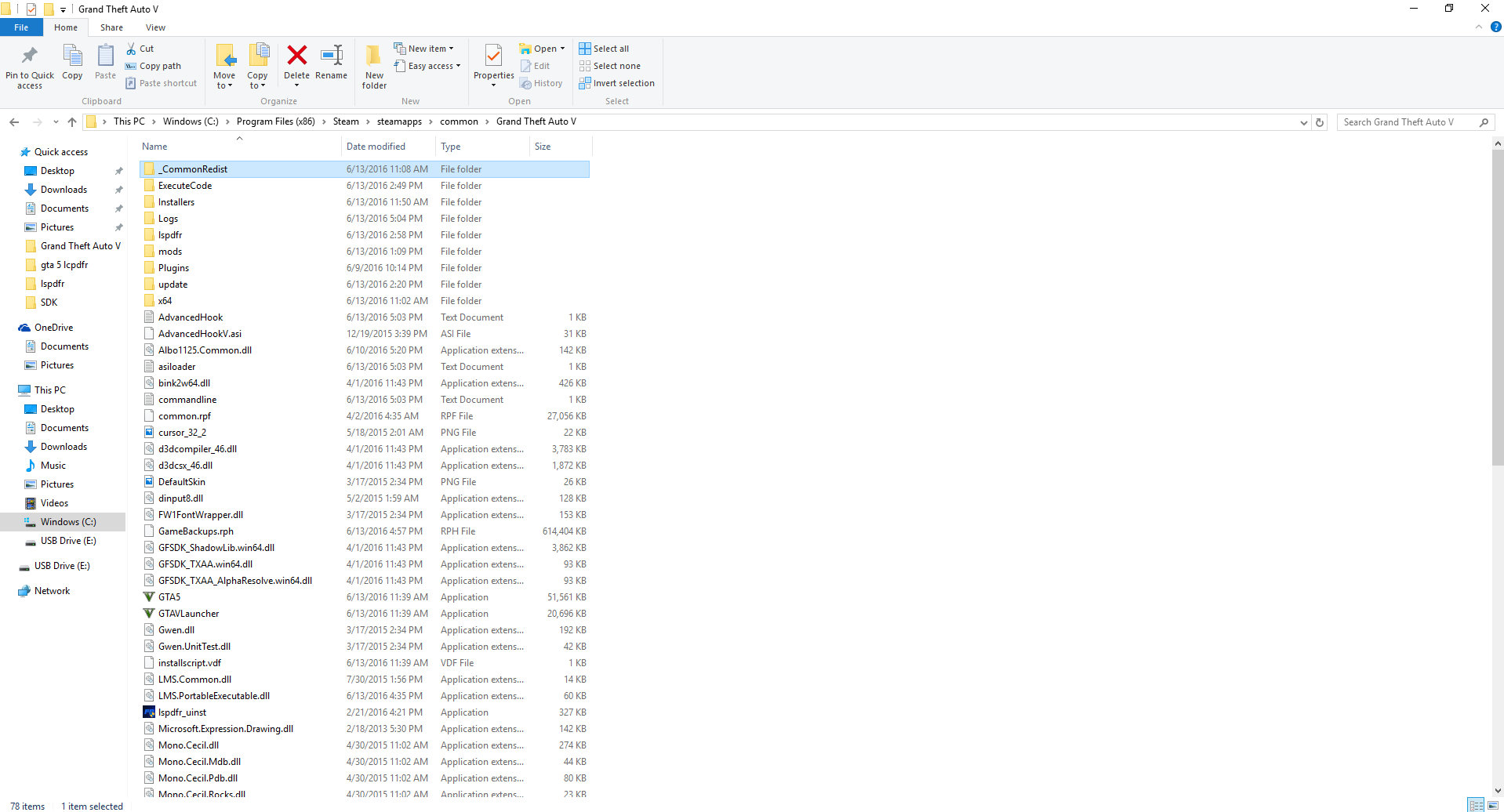Click the Copy icon in Clipboard group

72,56
